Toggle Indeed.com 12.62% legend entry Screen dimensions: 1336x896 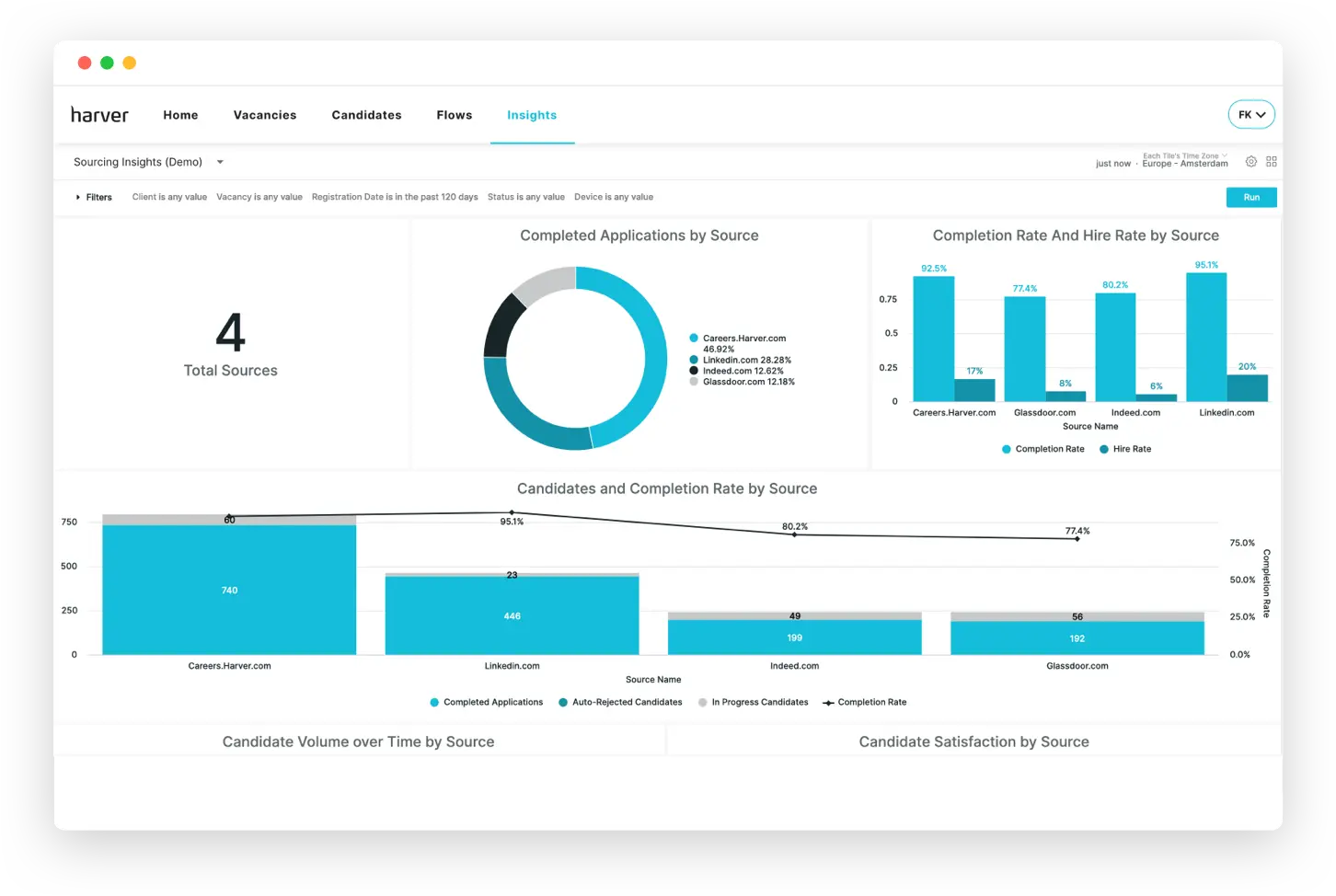coord(737,371)
